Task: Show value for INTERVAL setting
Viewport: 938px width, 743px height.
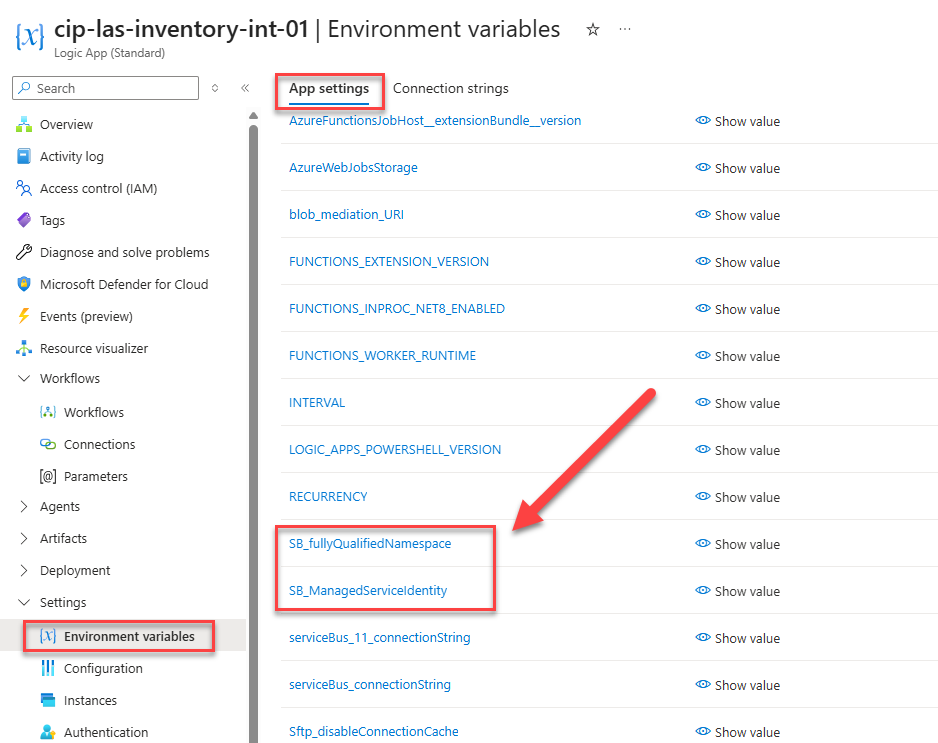Action: click(737, 403)
